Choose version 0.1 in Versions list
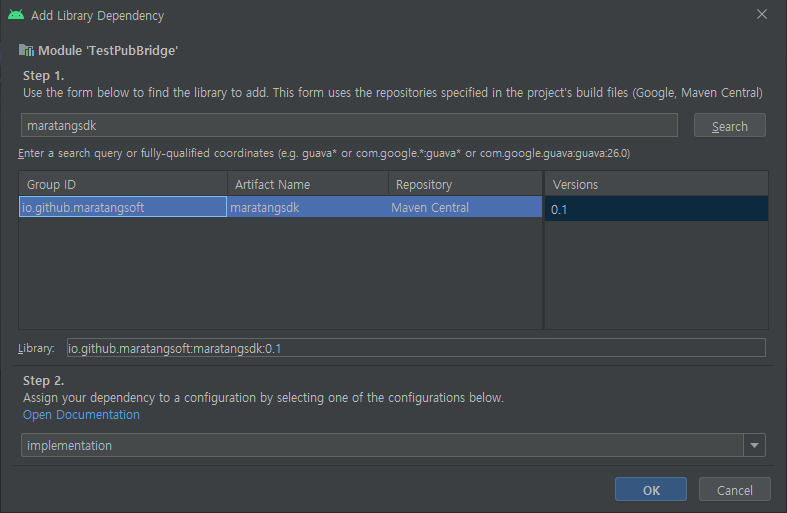The image size is (787, 513). (657, 209)
